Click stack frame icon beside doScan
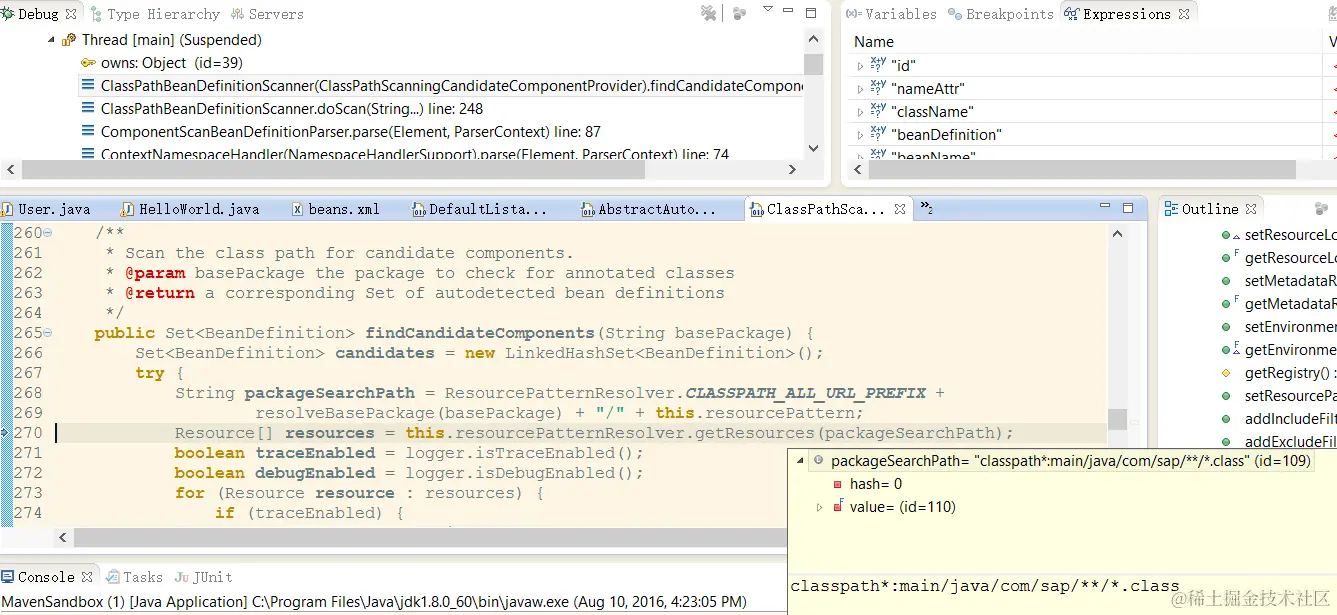 coord(89,109)
